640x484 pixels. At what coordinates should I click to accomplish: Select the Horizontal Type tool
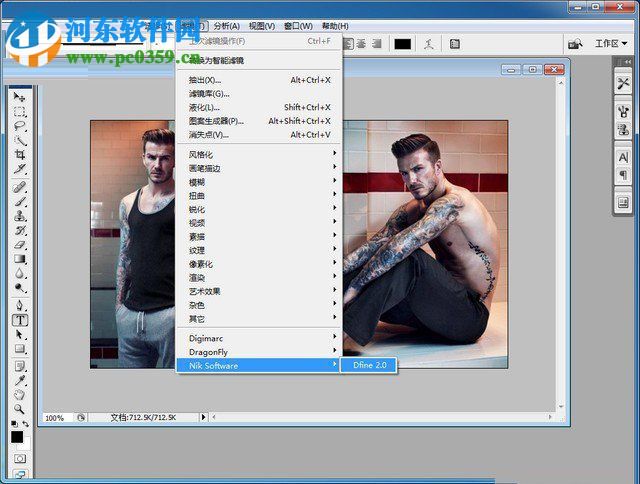click(x=20, y=320)
